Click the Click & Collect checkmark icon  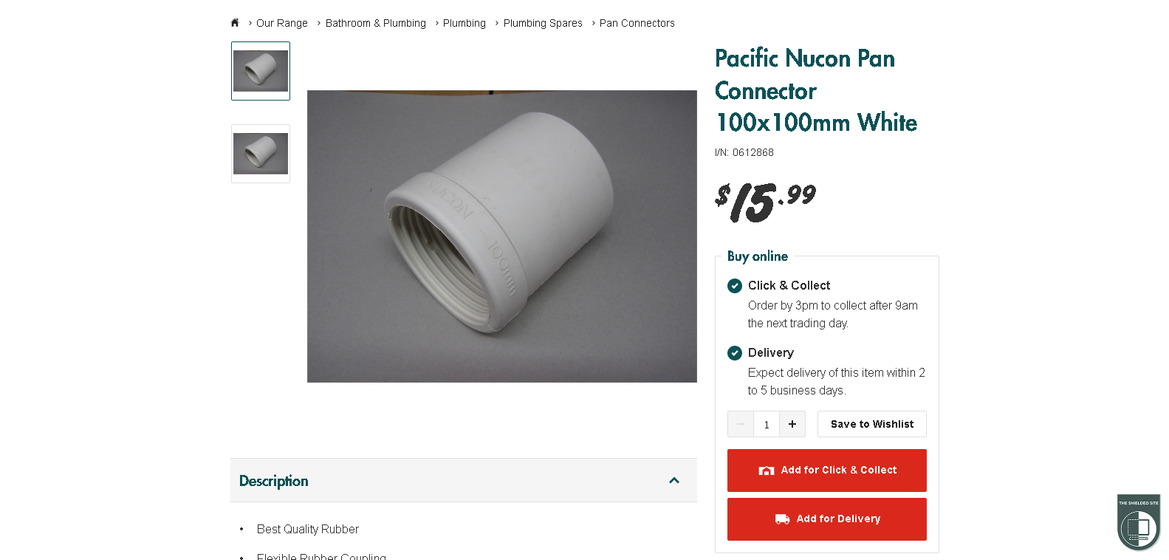[x=735, y=286]
